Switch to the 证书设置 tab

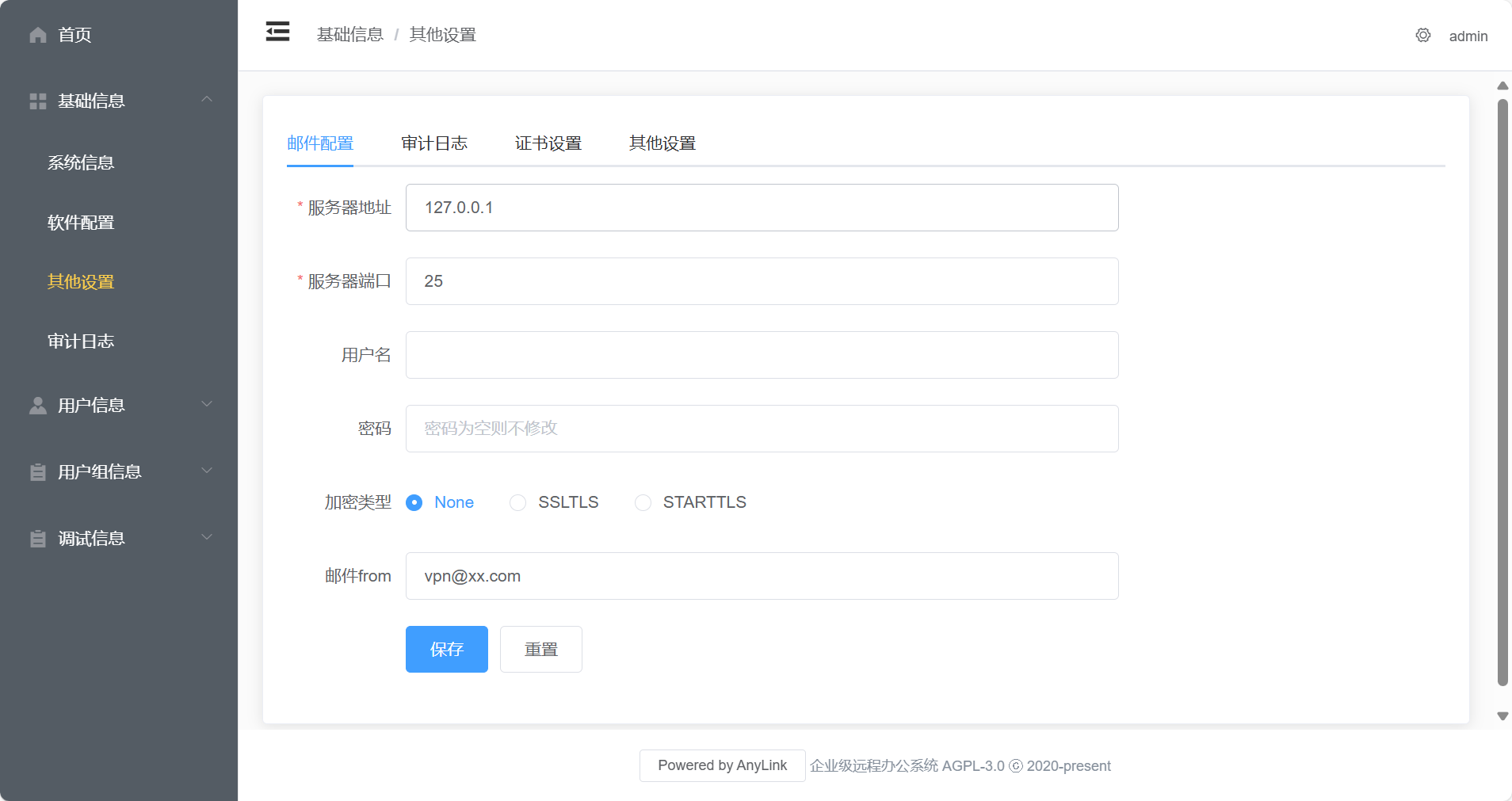(548, 143)
